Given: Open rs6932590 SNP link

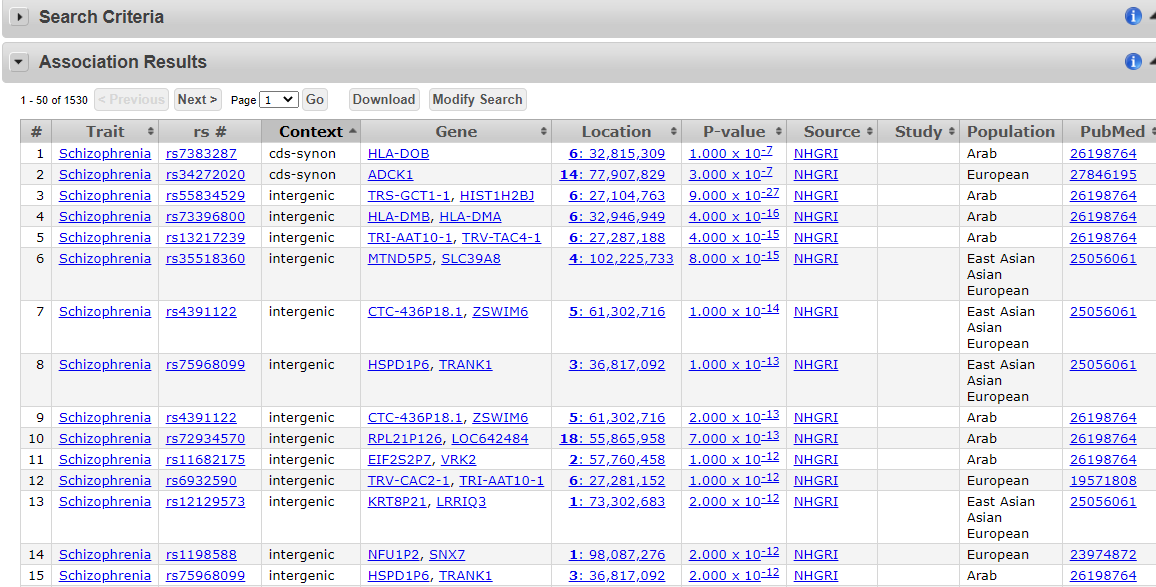Looking at the screenshot, I should click(201, 480).
